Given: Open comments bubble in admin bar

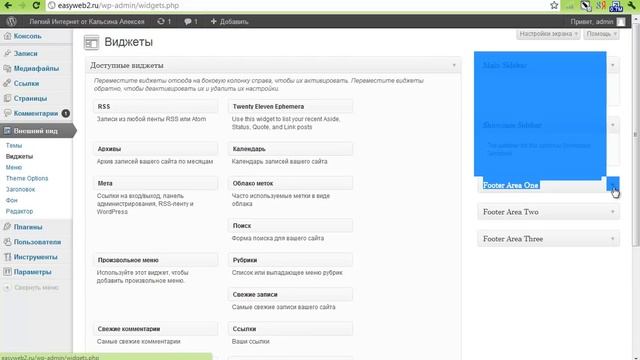Looking at the screenshot, I should pos(187,22).
